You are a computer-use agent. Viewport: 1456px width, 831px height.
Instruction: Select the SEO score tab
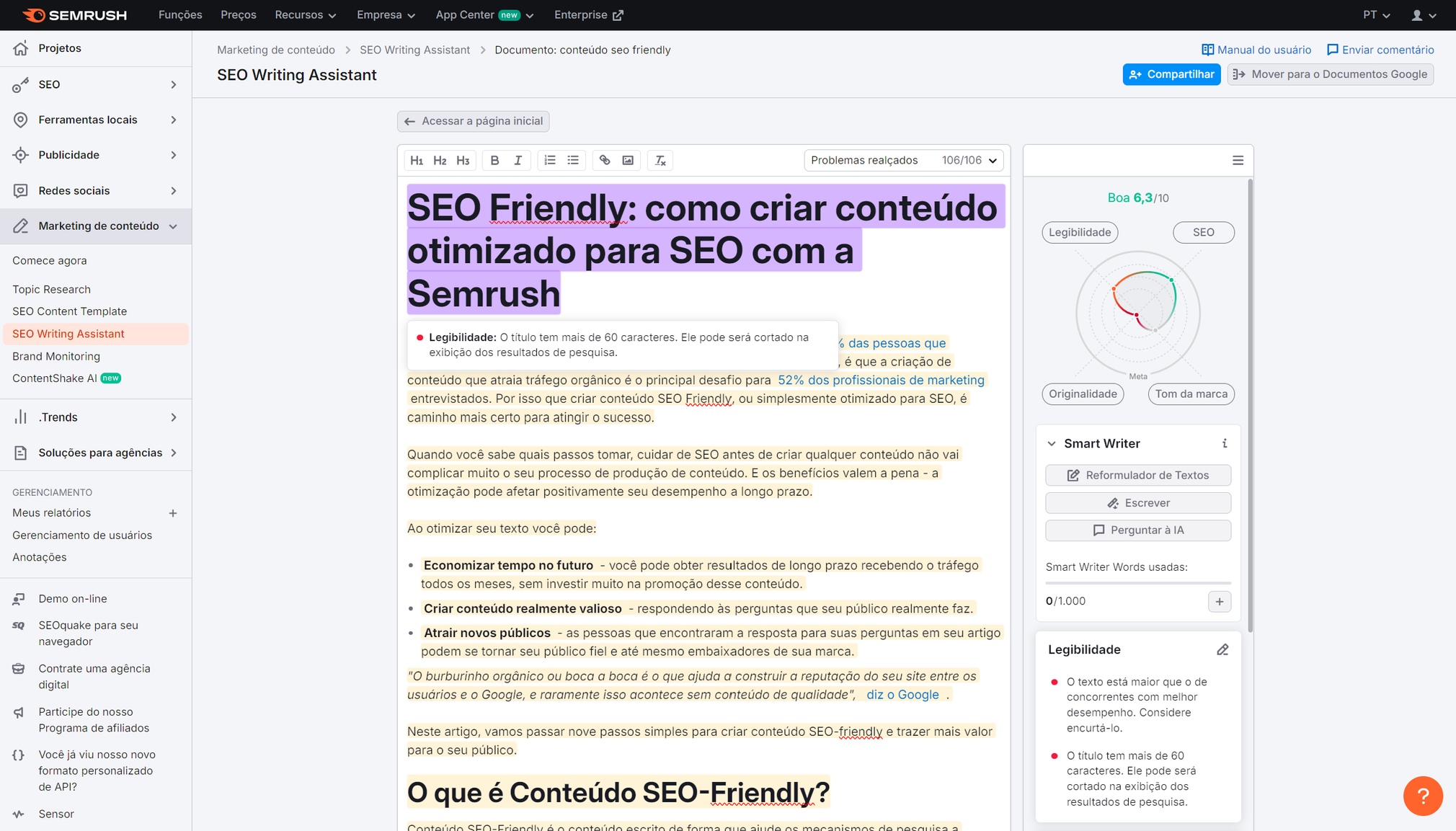pos(1203,232)
